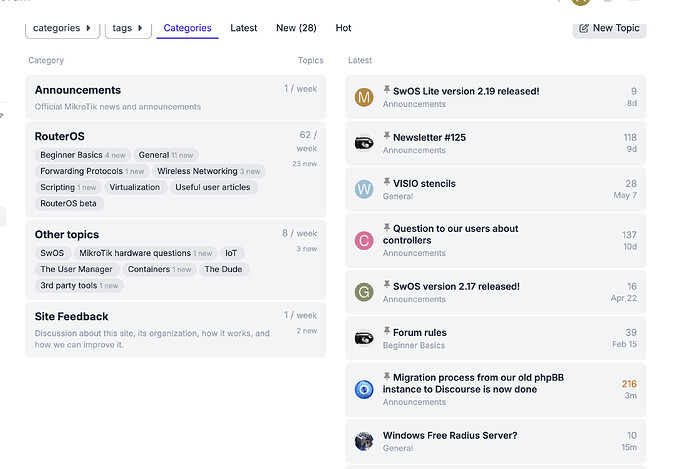Click 137 reply count on controllers question
The width and height of the screenshot is (690, 469).
pos(629,235)
